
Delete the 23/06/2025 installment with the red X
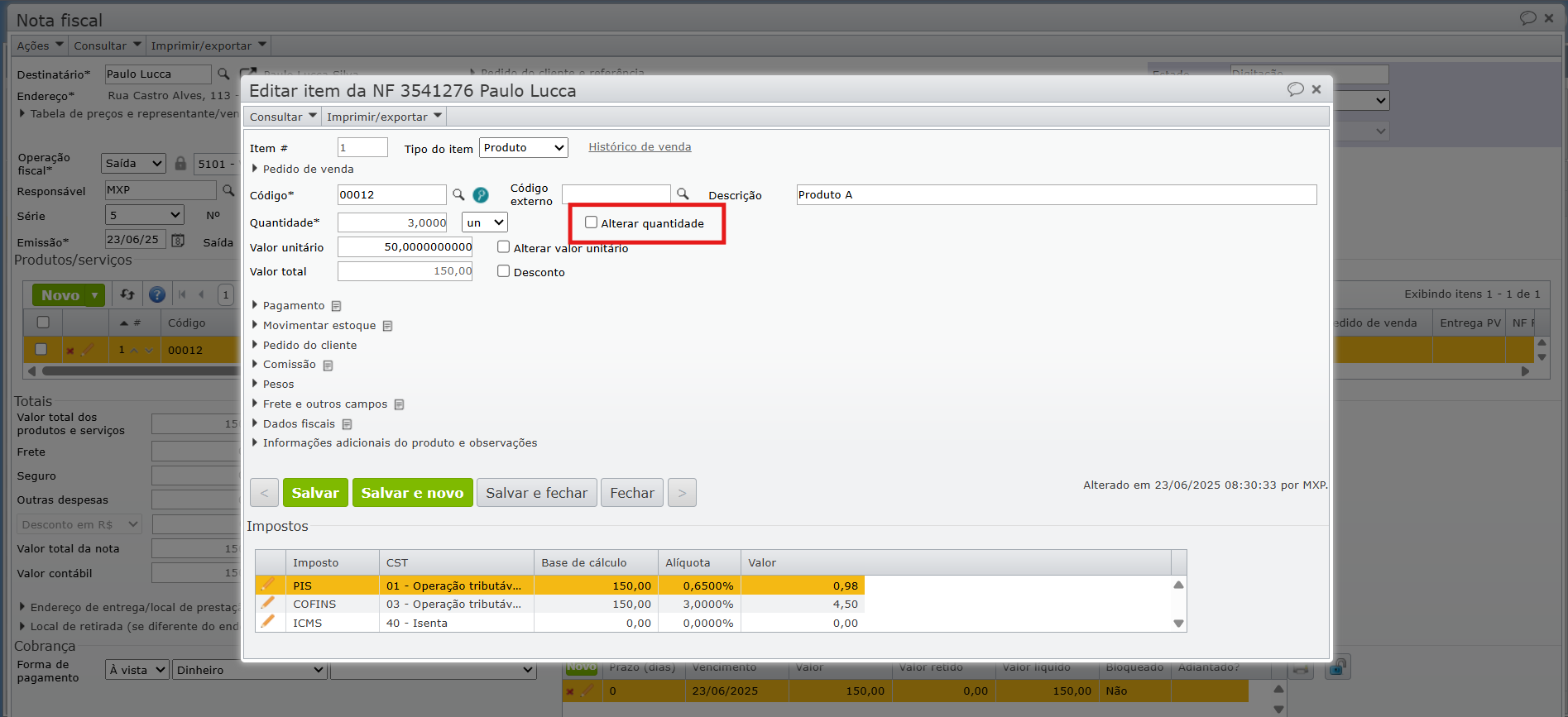point(570,691)
